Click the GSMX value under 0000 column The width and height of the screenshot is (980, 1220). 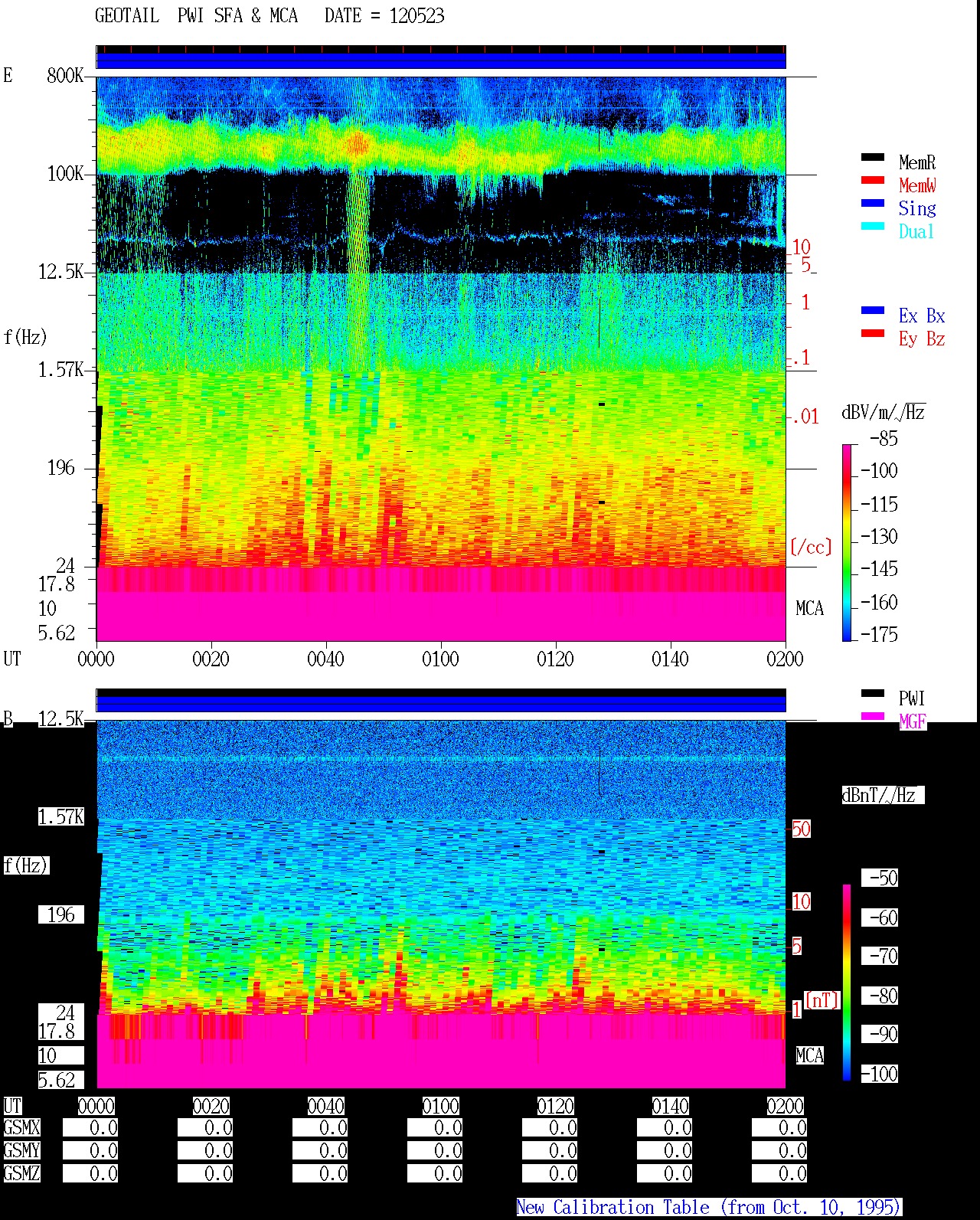pos(91,1128)
